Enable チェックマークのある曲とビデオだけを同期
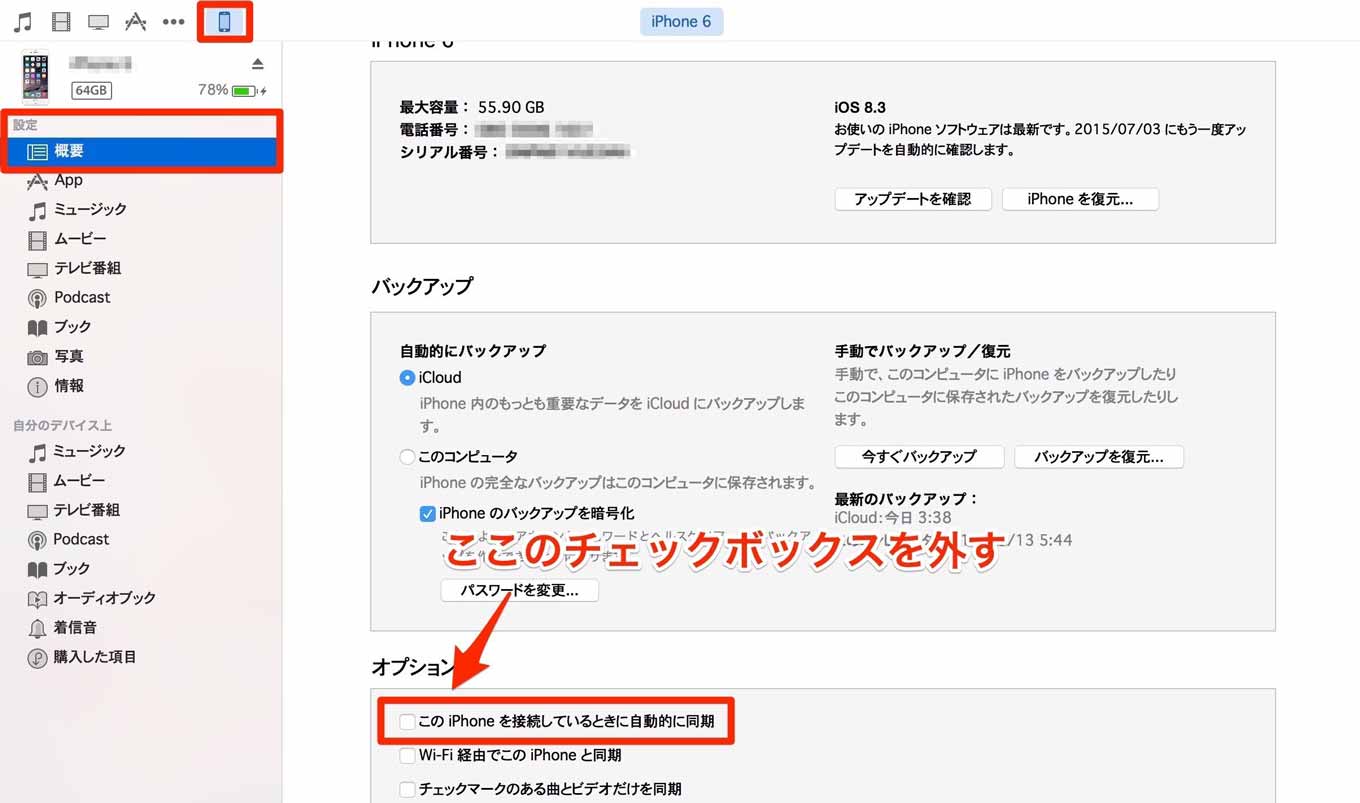1360x803 pixels. 407,789
